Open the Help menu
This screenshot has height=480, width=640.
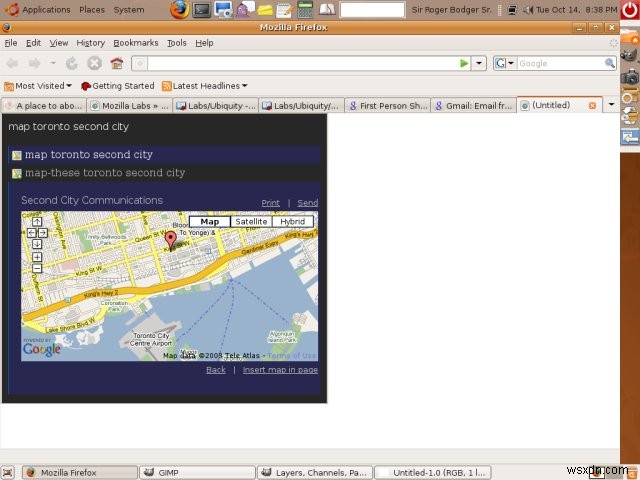(204, 43)
